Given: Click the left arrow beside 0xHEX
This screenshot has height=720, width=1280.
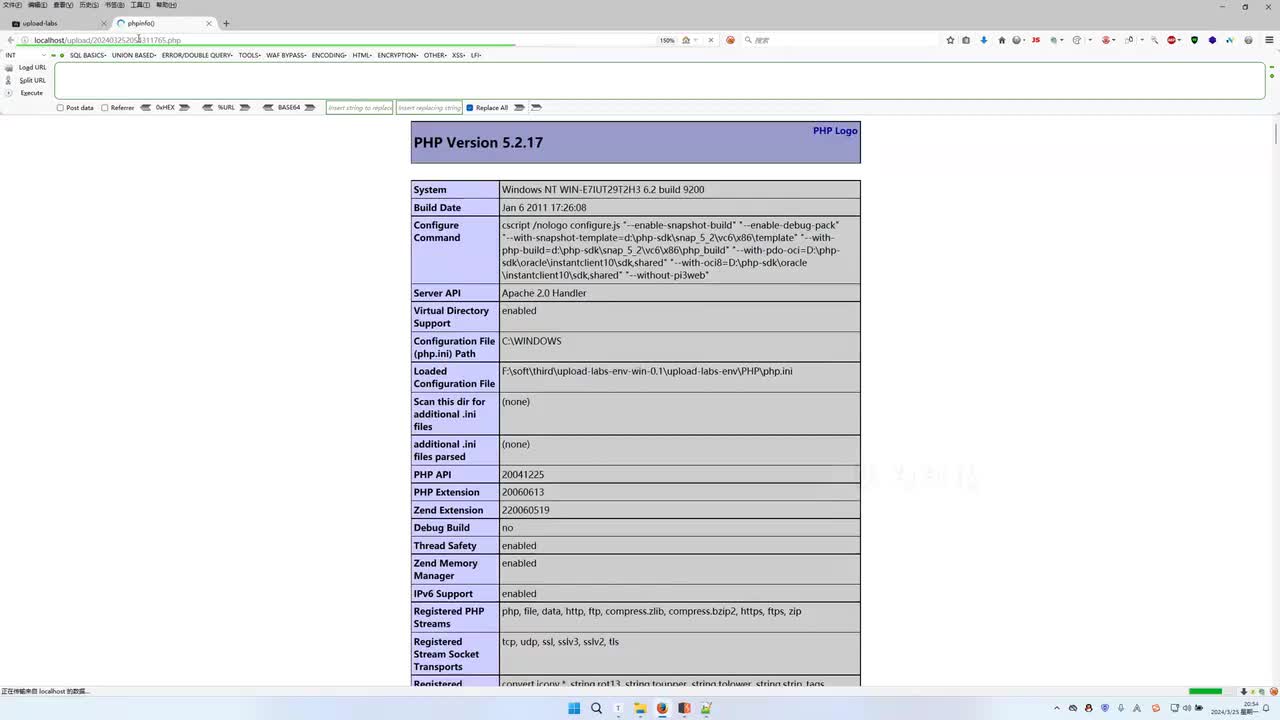Looking at the screenshot, I should tap(146, 107).
